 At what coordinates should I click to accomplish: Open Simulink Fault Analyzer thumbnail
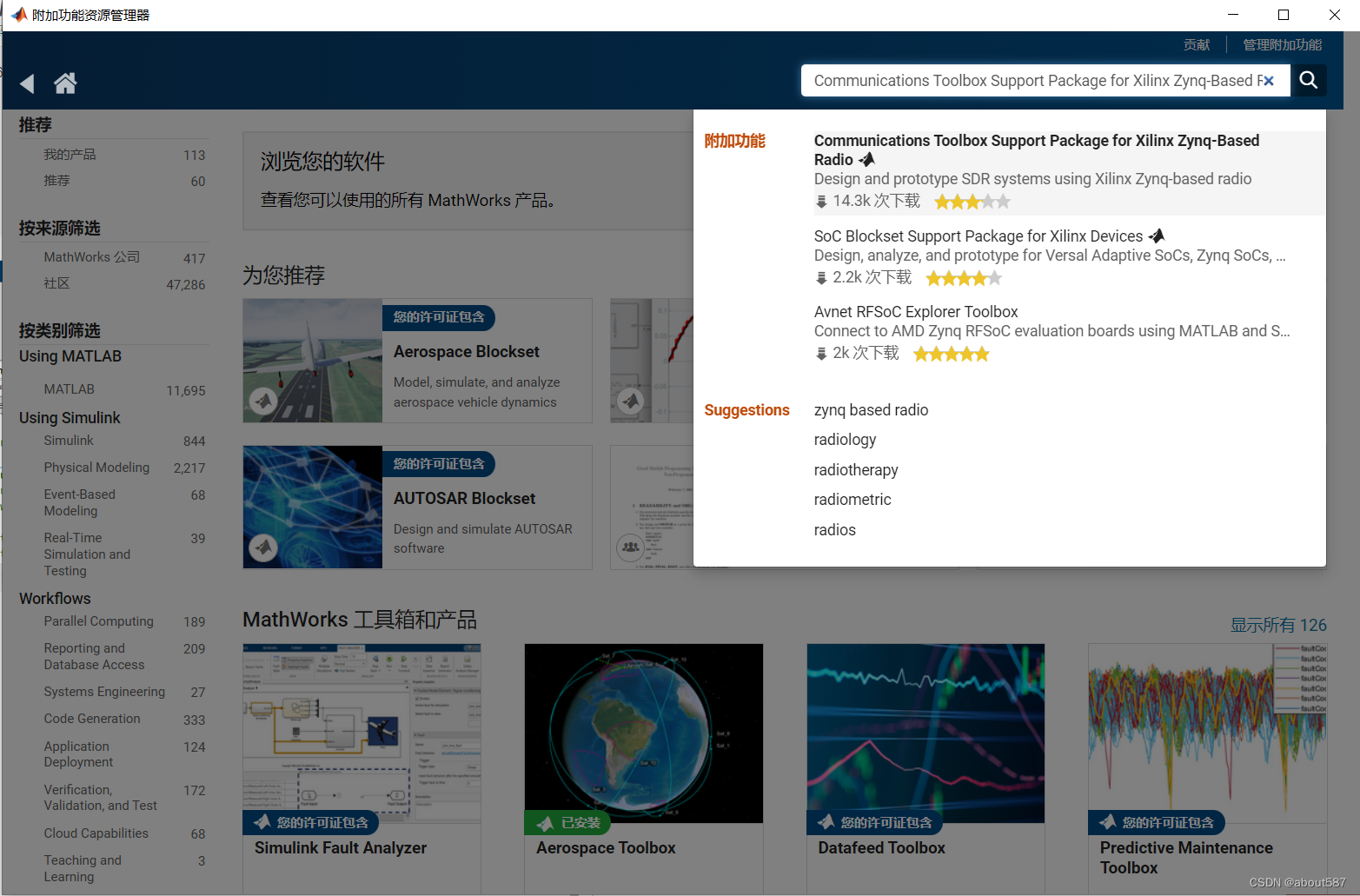[x=362, y=733]
